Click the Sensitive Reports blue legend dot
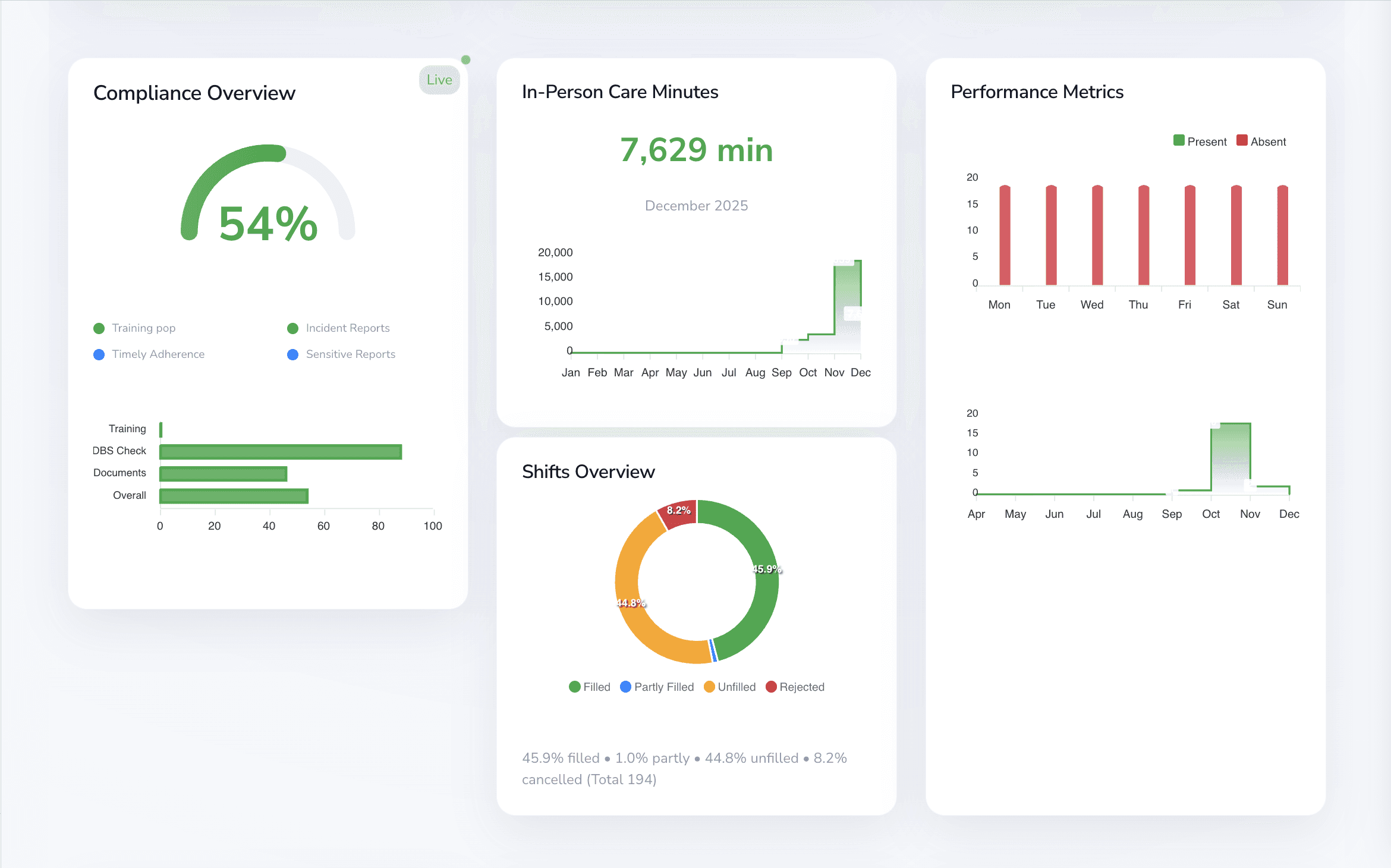The image size is (1391, 868). (293, 354)
